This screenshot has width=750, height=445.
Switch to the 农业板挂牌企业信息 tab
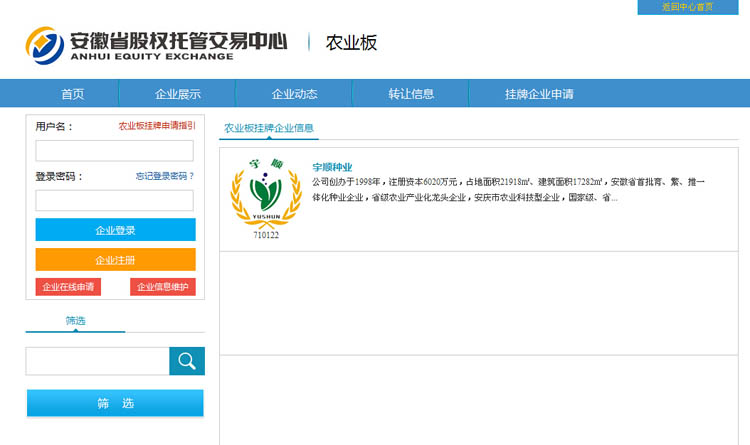tap(269, 128)
